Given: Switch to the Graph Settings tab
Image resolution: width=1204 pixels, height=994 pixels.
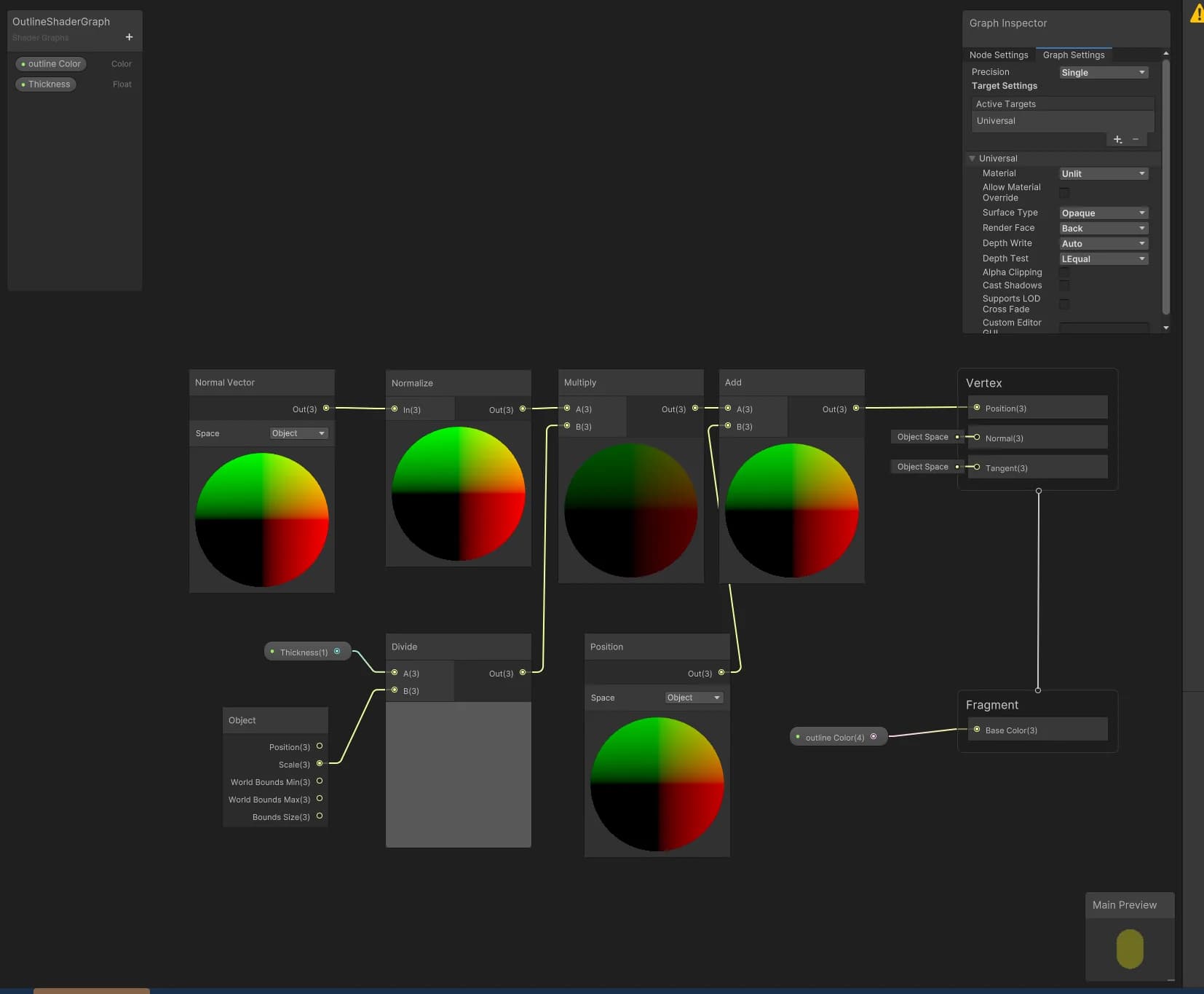Looking at the screenshot, I should pos(1074,55).
